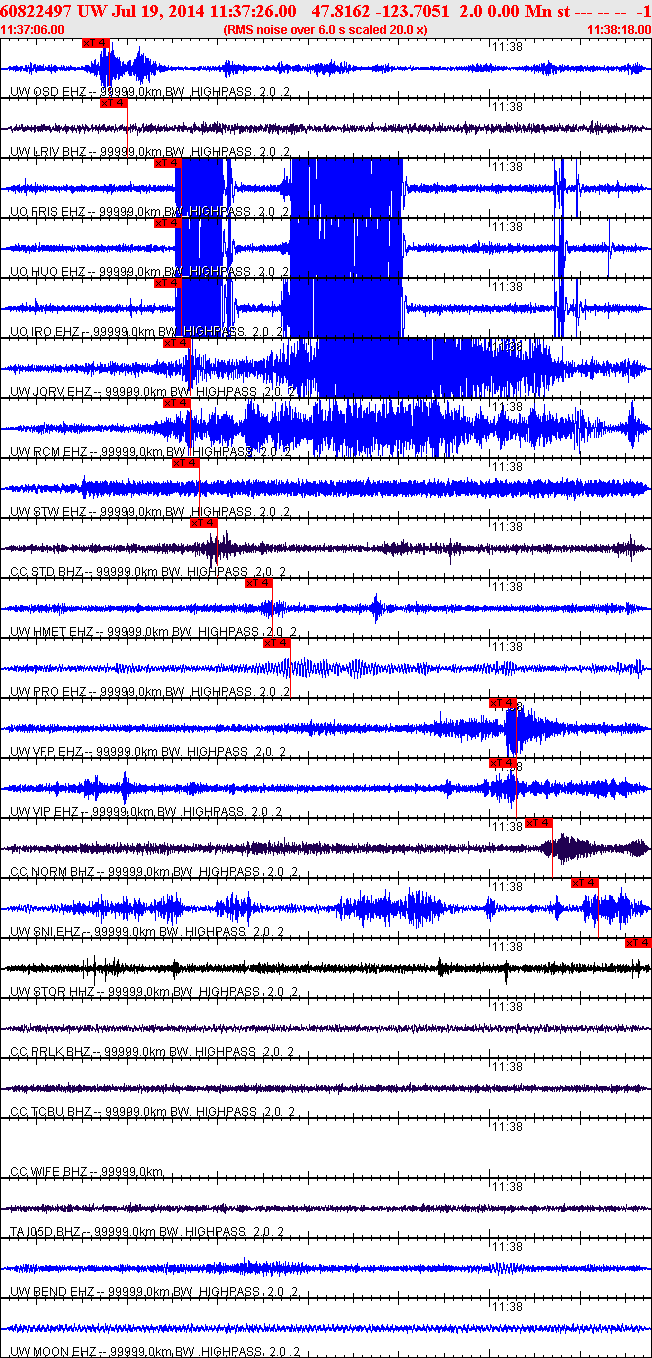Screen dimensions: 652x1358
Task: Select the red pick flag on the HMET trace
Action: click(258, 583)
